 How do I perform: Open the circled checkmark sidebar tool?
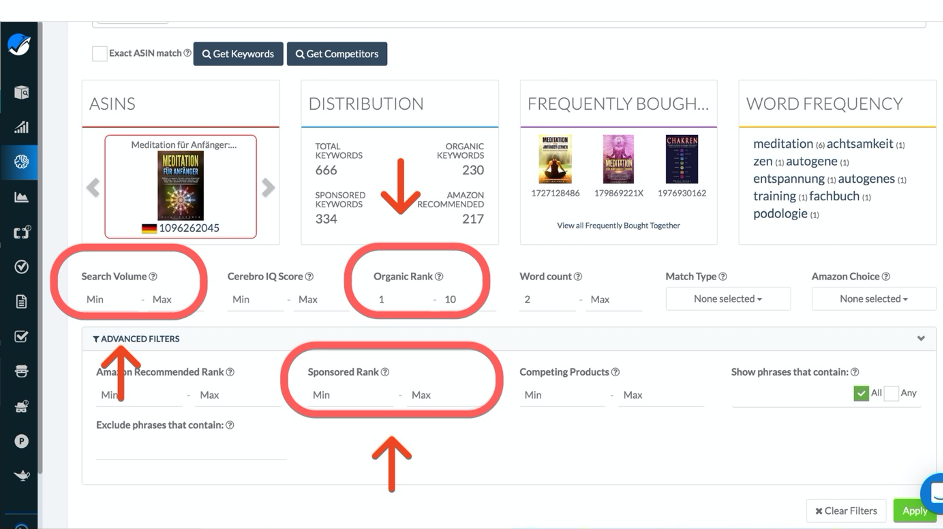click(x=21, y=267)
